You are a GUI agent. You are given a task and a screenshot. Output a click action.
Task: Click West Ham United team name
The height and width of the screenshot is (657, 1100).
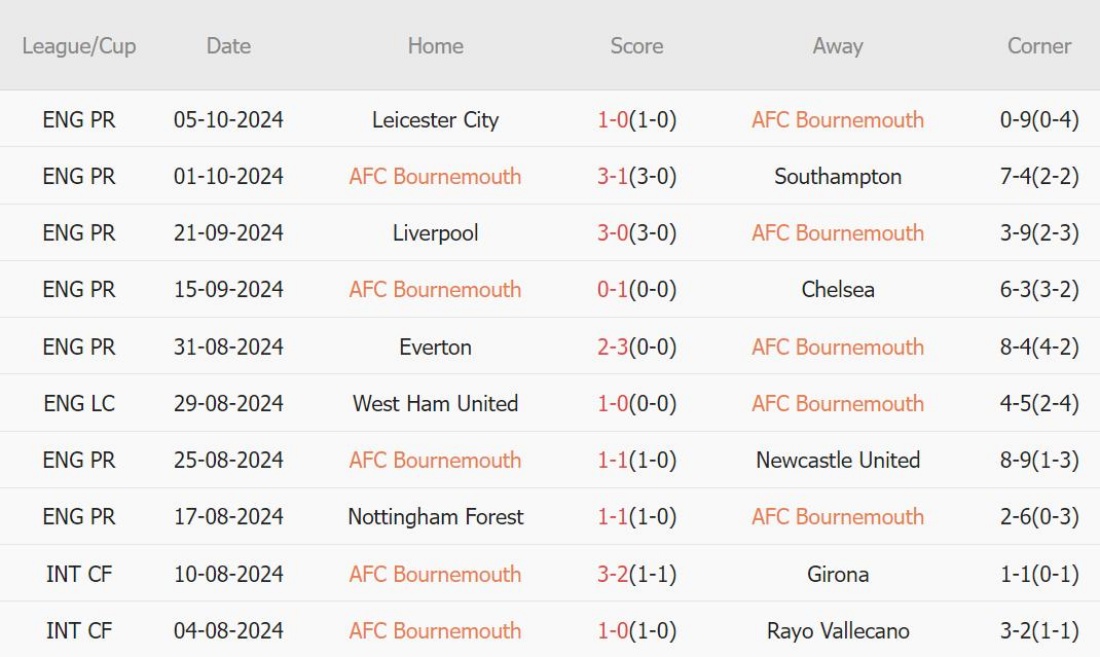(x=435, y=404)
